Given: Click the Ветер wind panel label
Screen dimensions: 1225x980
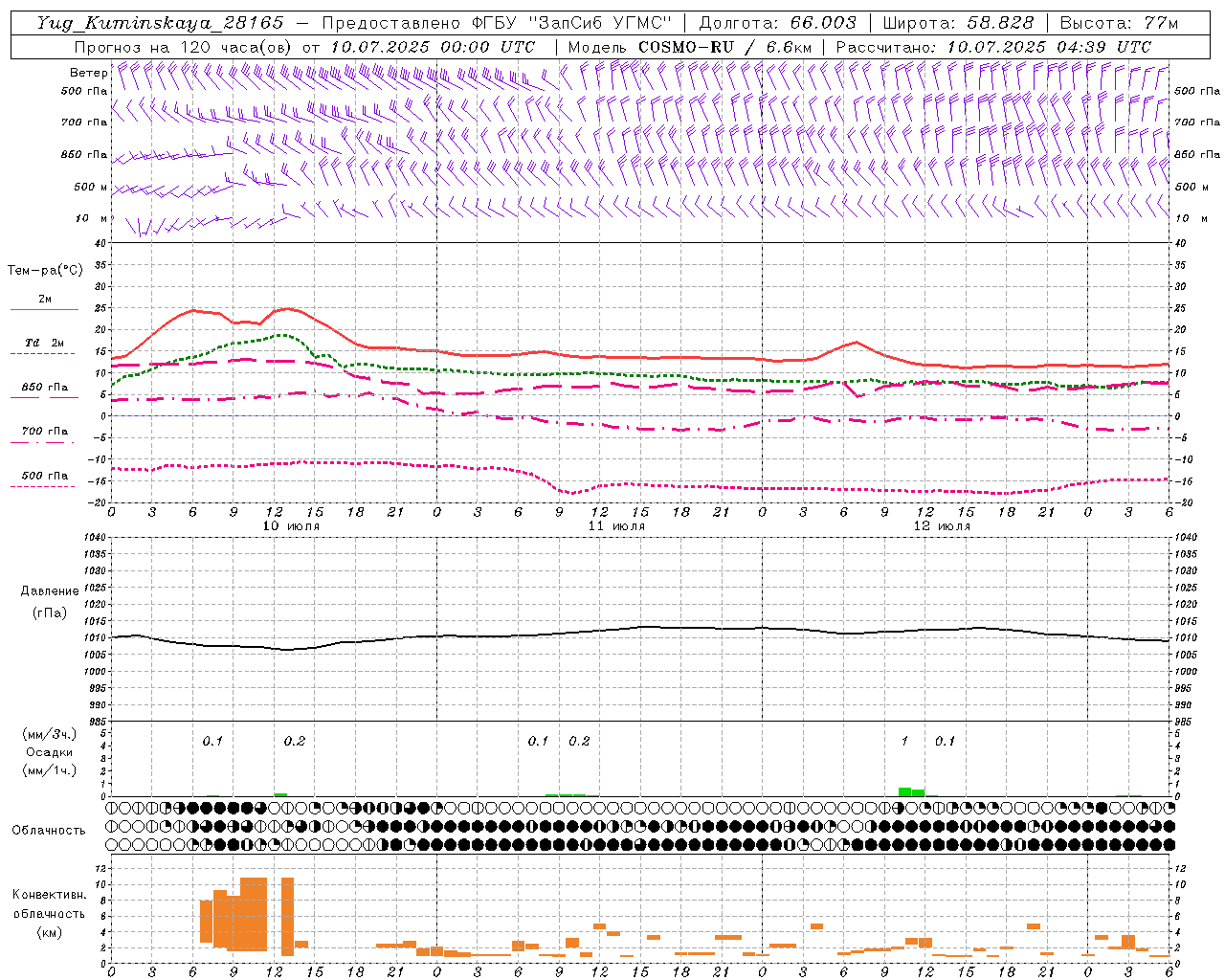Looking at the screenshot, I should tap(88, 73).
